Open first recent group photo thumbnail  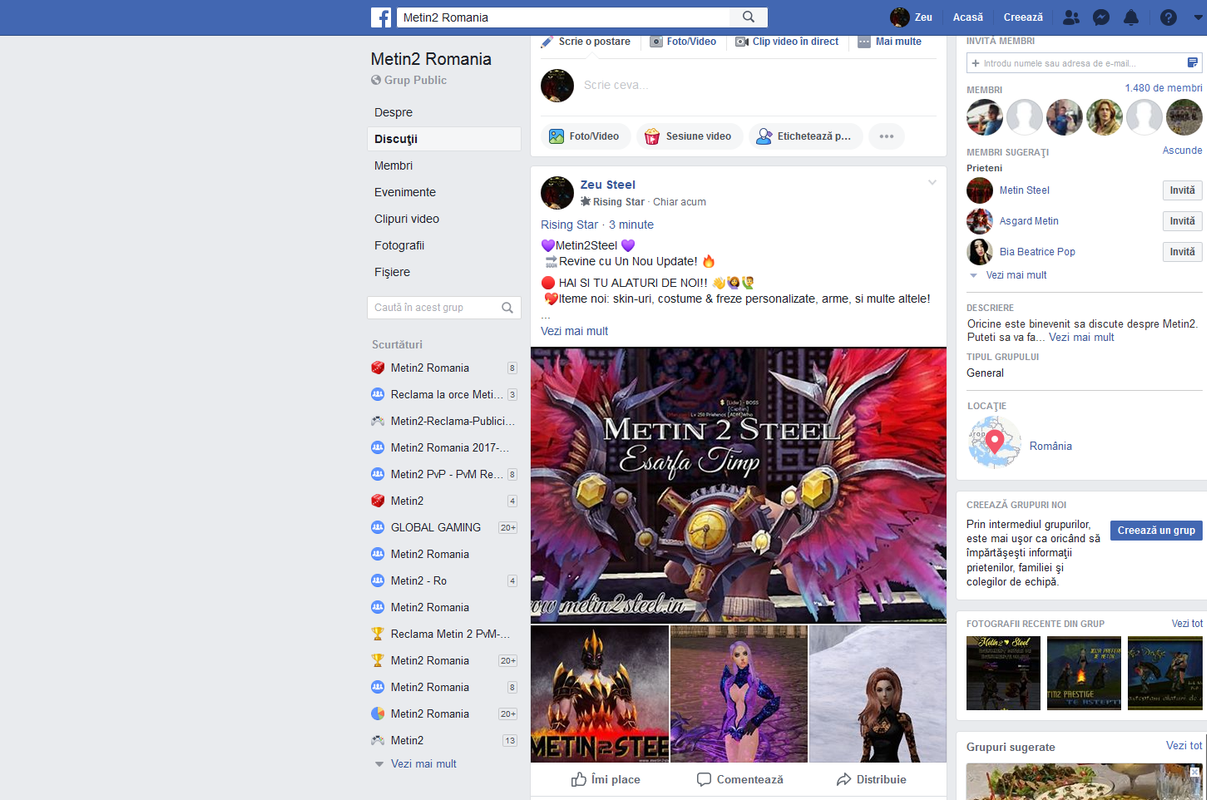tap(1003, 673)
